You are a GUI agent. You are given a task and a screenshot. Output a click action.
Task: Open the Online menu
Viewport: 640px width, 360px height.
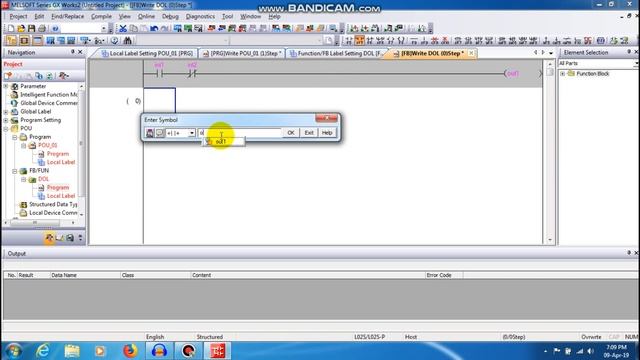[x=146, y=16]
